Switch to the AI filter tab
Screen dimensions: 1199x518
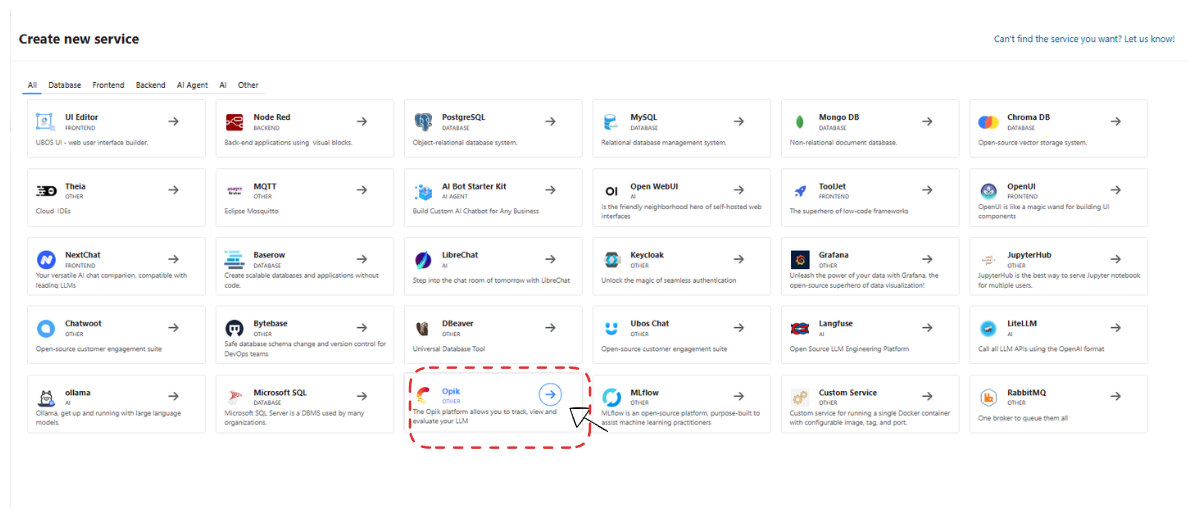pyautogui.click(x=223, y=85)
